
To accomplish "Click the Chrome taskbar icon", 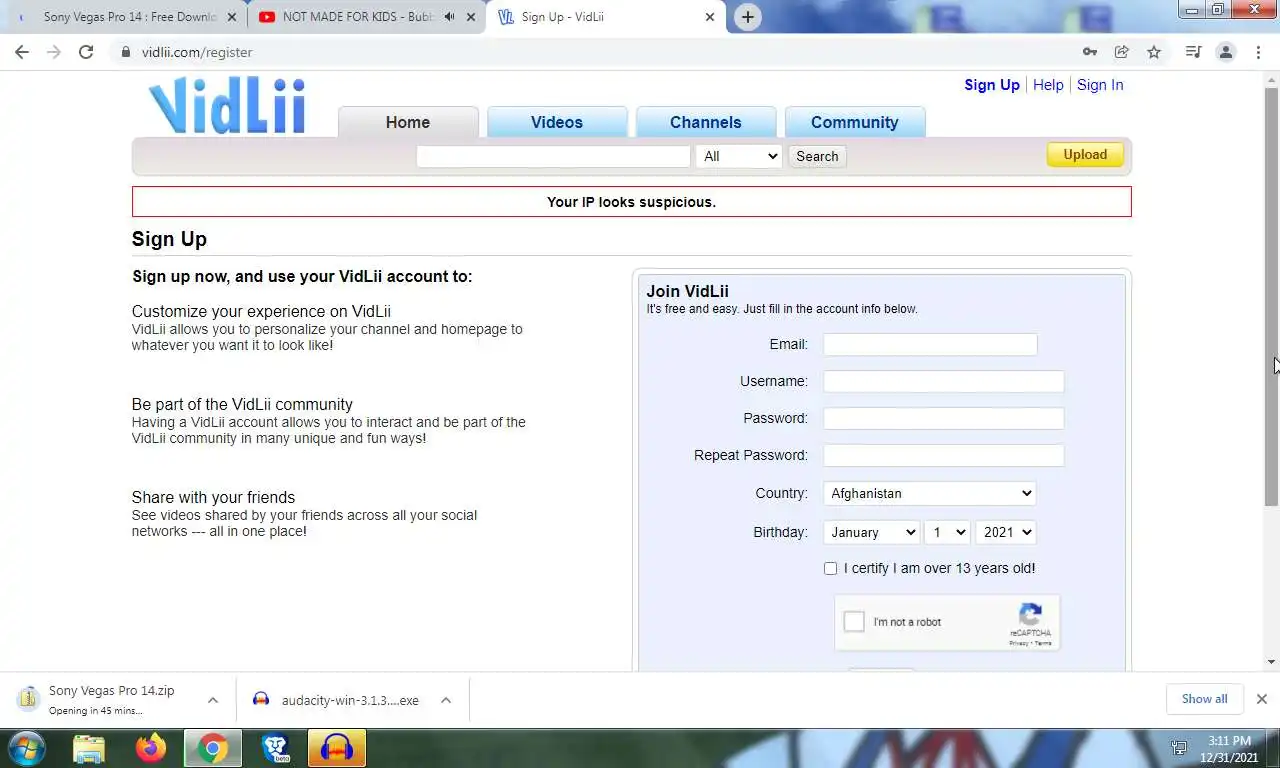I will pyautogui.click(x=212, y=748).
